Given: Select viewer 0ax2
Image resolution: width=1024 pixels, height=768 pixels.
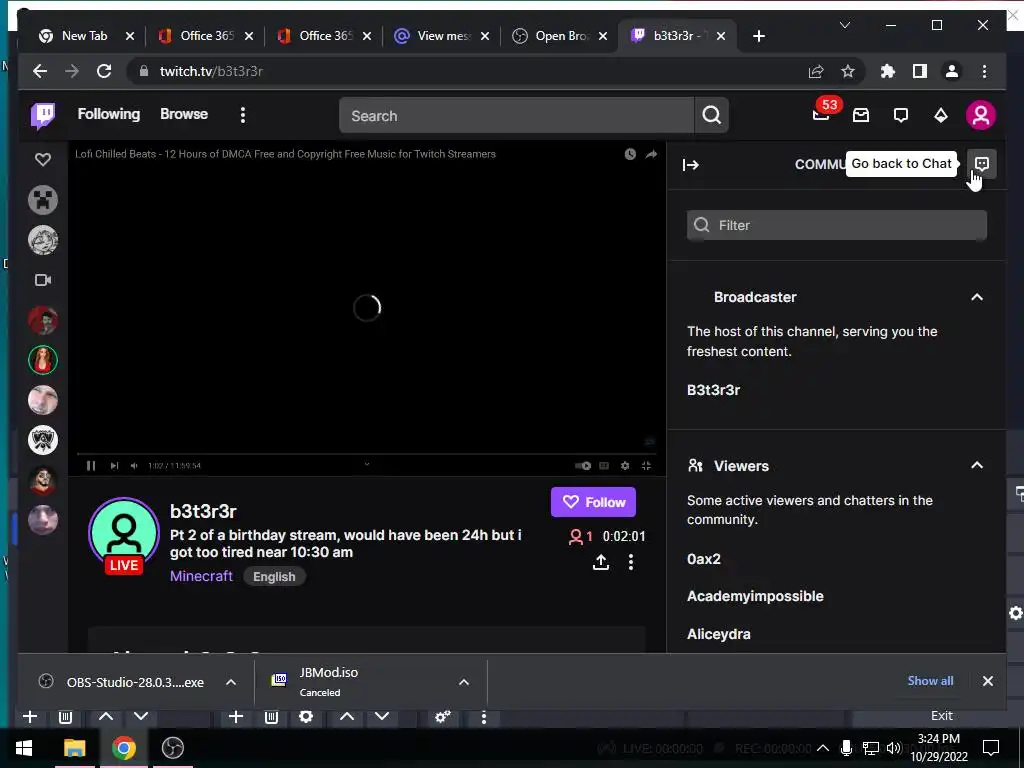Looking at the screenshot, I should [x=704, y=559].
